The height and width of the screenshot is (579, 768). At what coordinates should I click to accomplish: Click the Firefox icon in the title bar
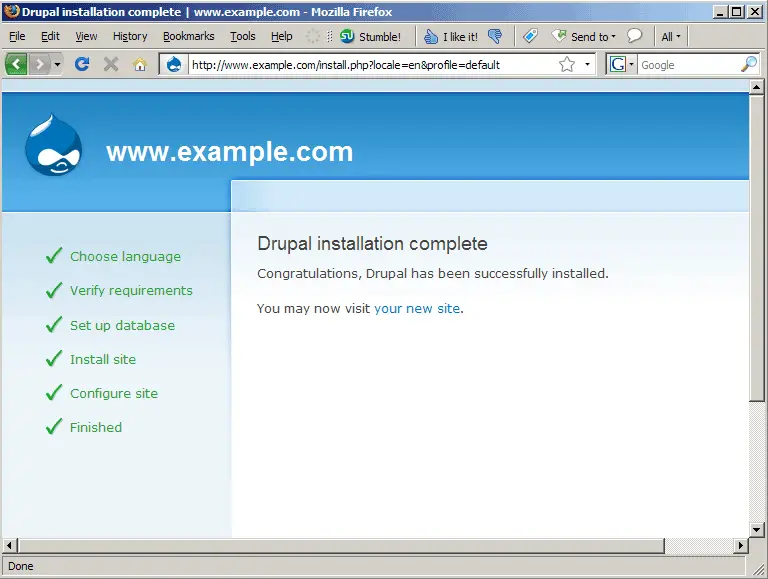(x=11, y=11)
